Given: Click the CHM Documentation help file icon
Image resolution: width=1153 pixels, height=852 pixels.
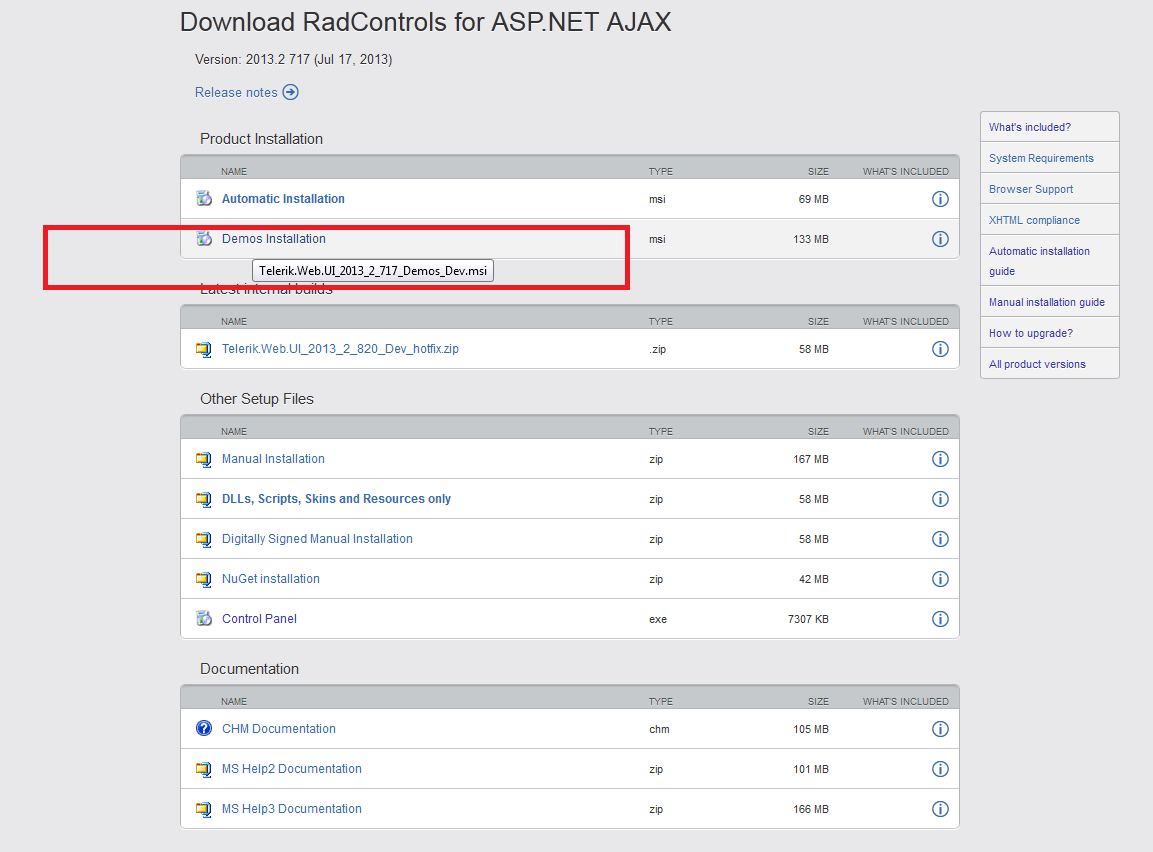Looking at the screenshot, I should 204,728.
